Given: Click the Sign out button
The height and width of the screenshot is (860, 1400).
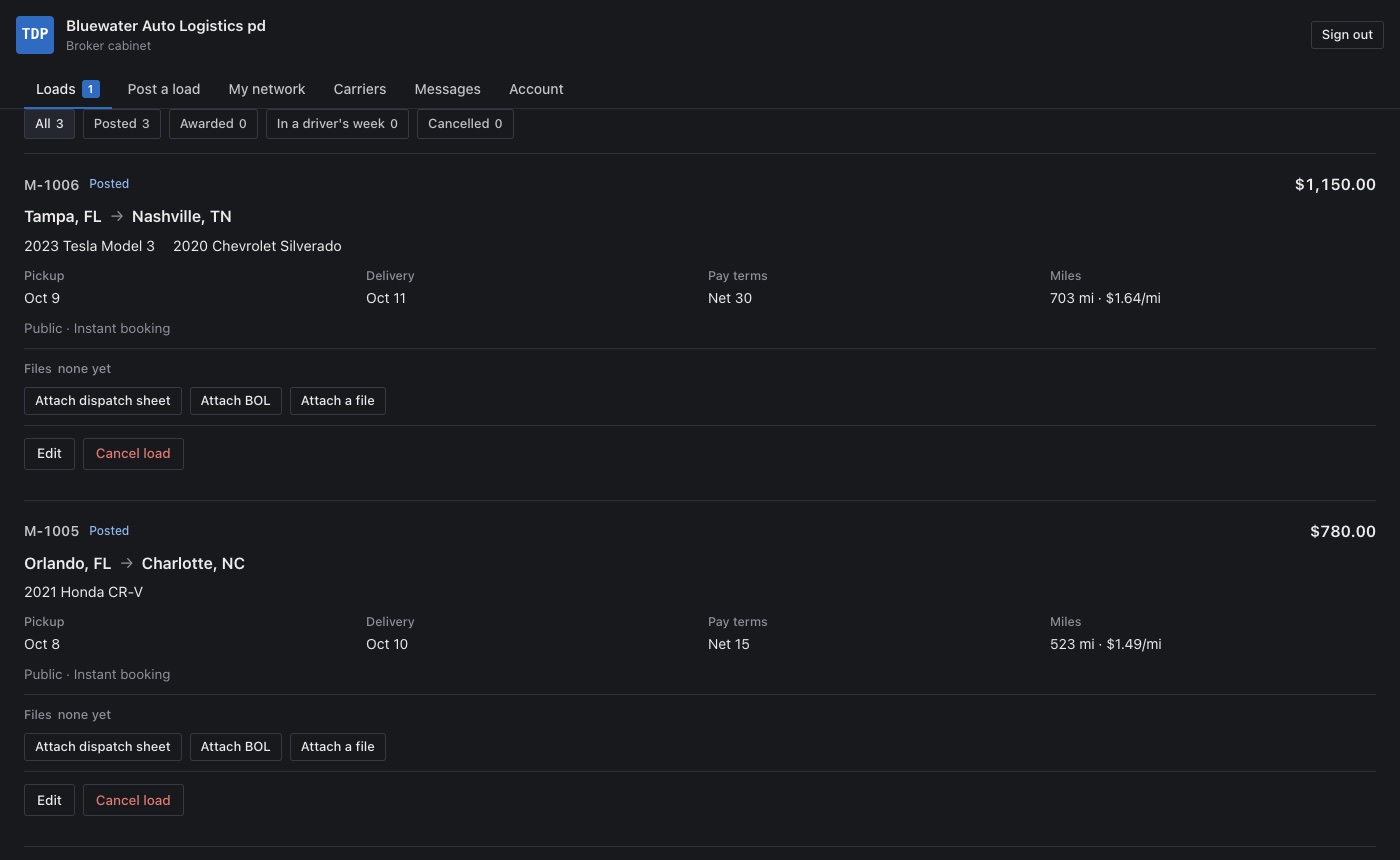Looking at the screenshot, I should [x=1347, y=34].
